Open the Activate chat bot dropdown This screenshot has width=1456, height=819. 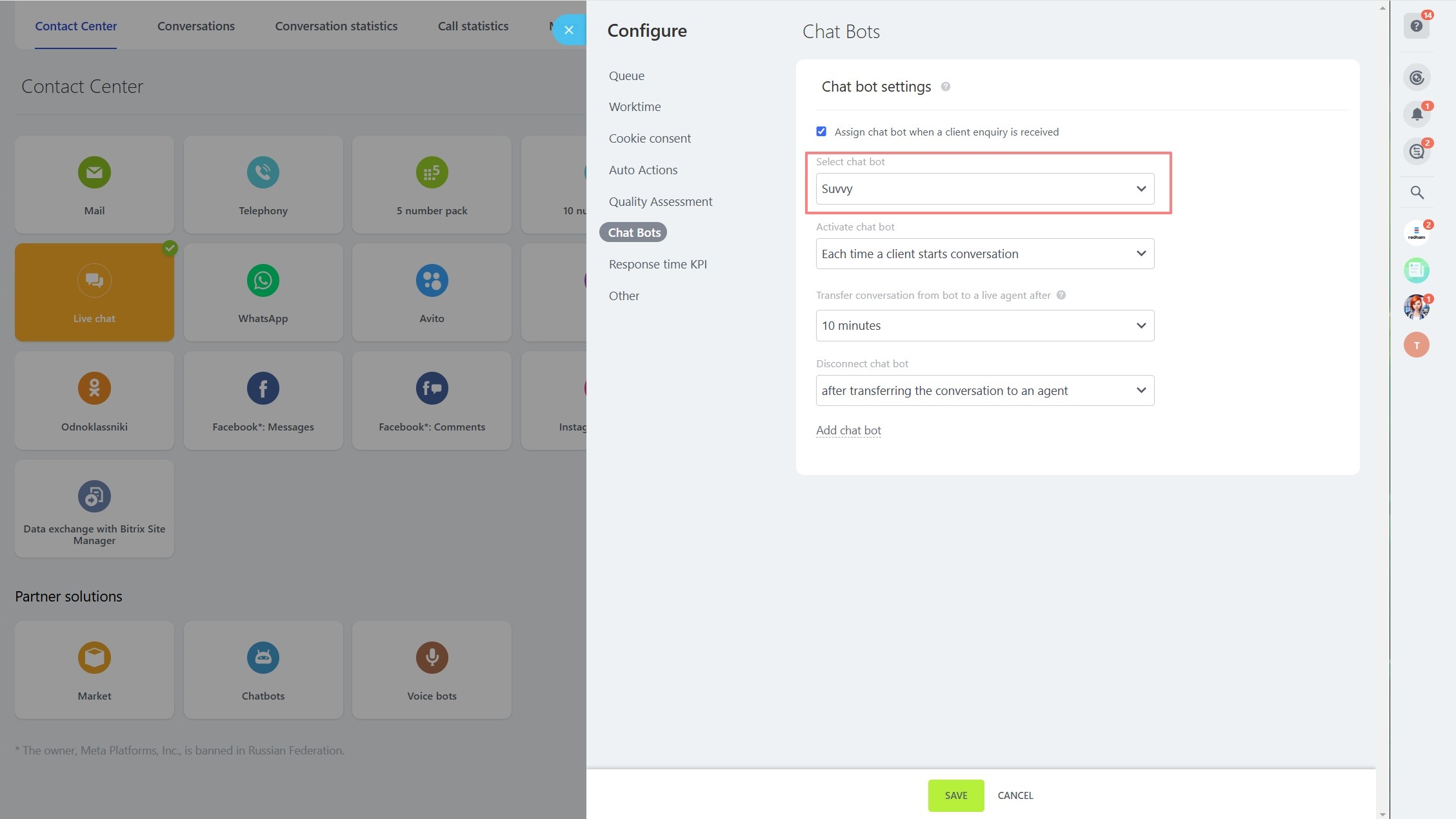pyautogui.click(x=984, y=254)
